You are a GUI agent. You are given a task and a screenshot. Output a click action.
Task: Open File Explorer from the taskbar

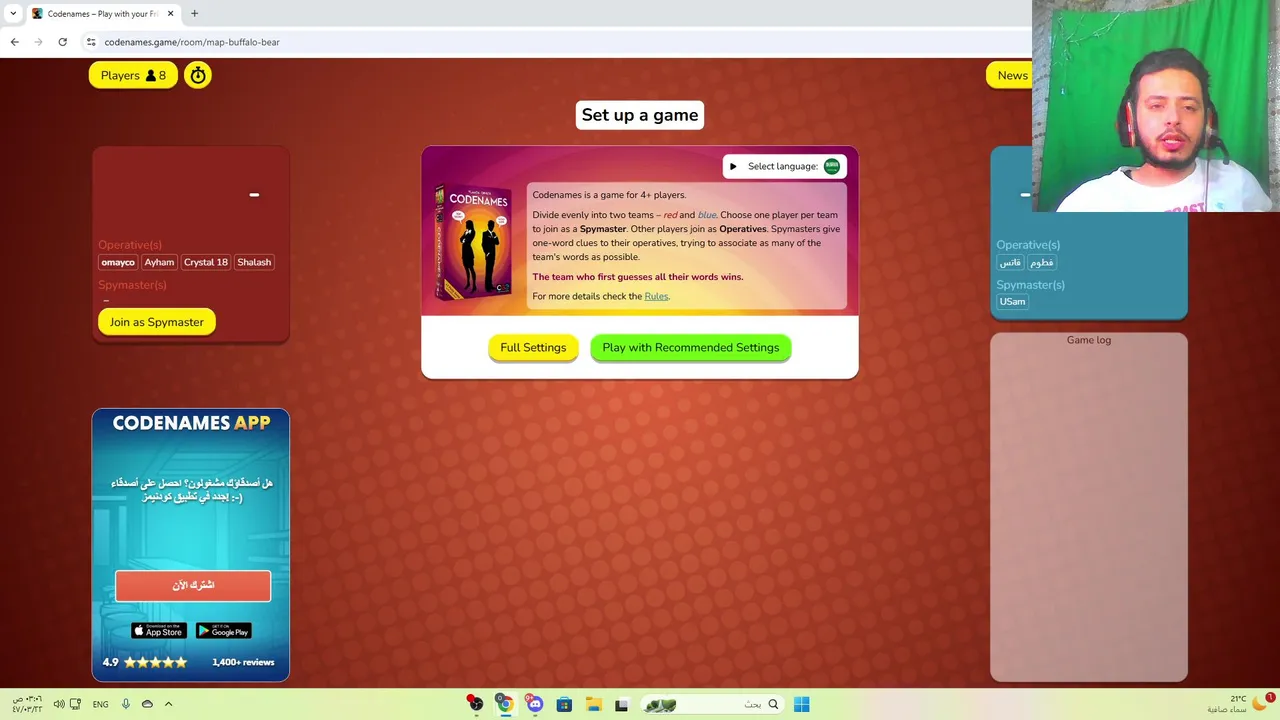(x=592, y=704)
